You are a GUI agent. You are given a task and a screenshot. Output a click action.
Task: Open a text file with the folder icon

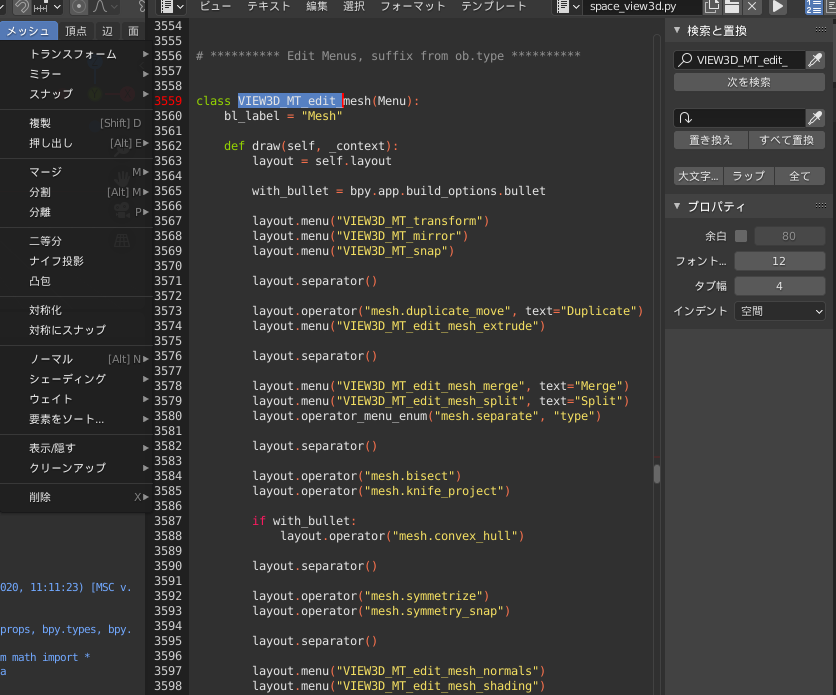[x=732, y=6]
